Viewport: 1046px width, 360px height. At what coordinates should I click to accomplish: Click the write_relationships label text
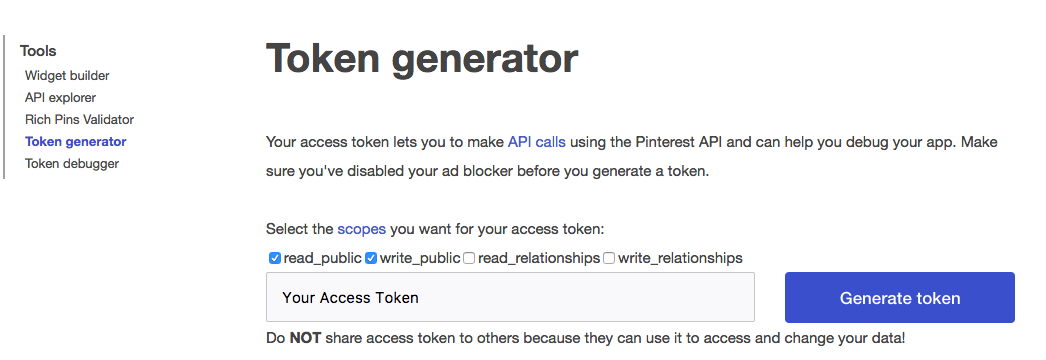pyautogui.click(x=680, y=258)
